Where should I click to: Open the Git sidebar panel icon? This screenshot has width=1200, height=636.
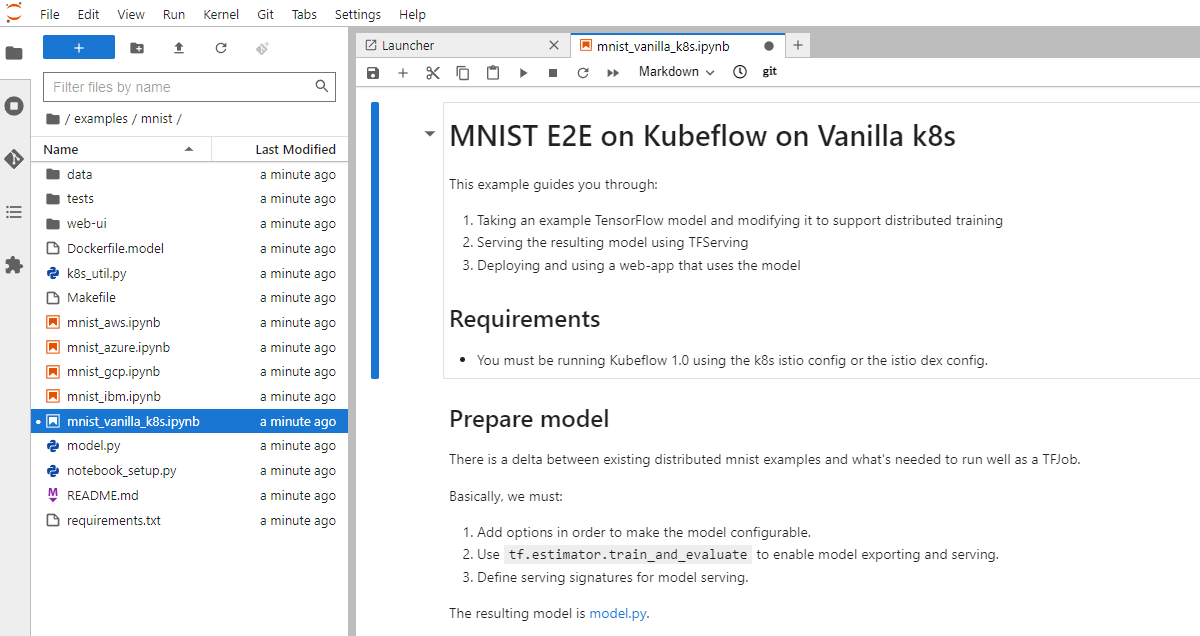point(14,159)
